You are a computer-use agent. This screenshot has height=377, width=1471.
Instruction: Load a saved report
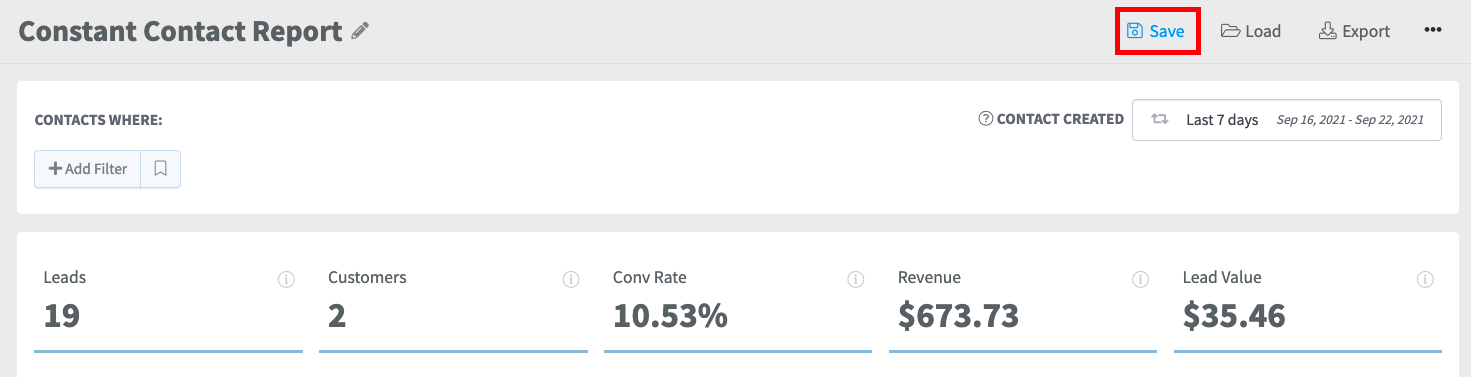click(x=1251, y=31)
